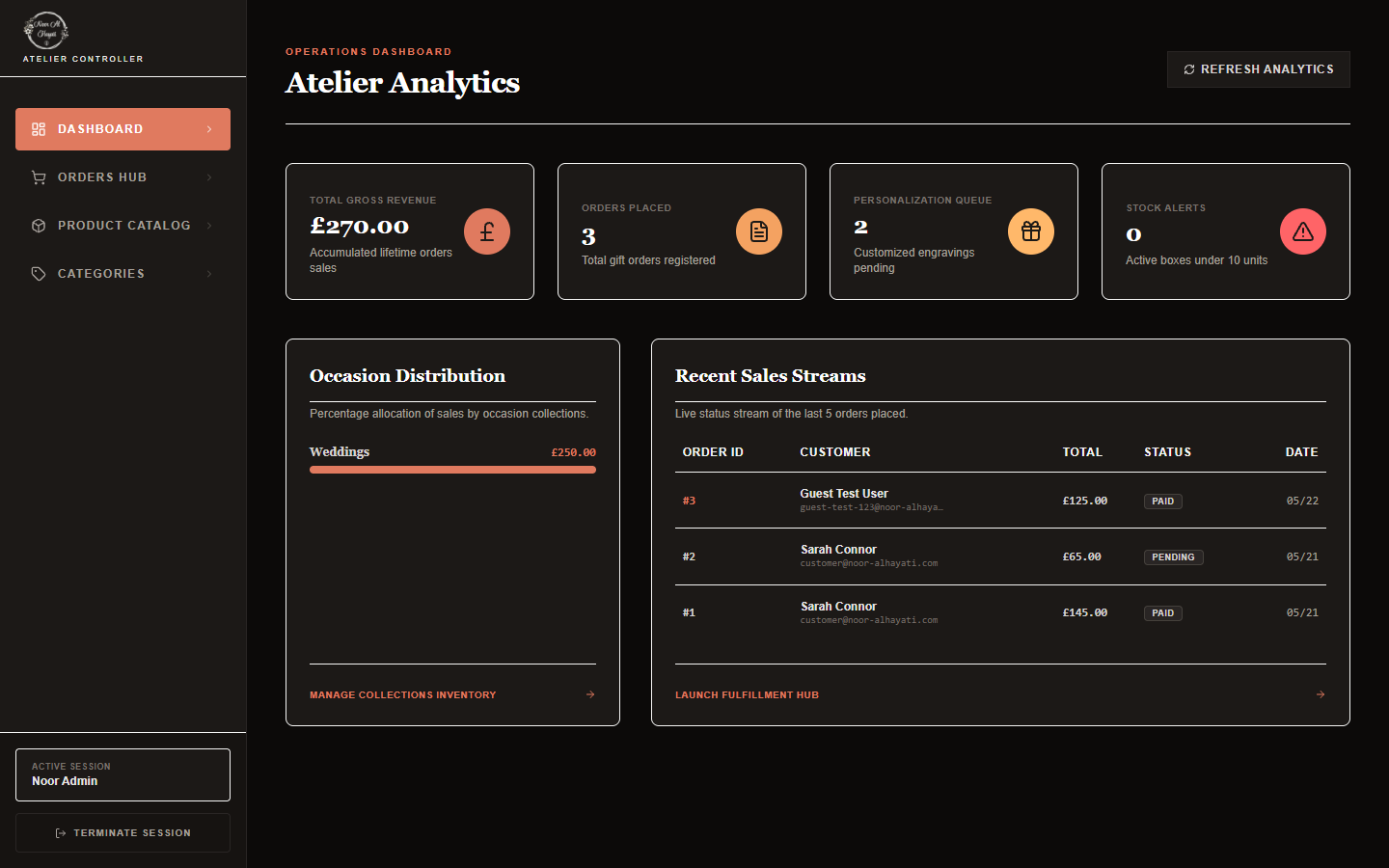Screen dimensions: 1389x868
Task: Go to Orders Hub
Action: point(123,177)
